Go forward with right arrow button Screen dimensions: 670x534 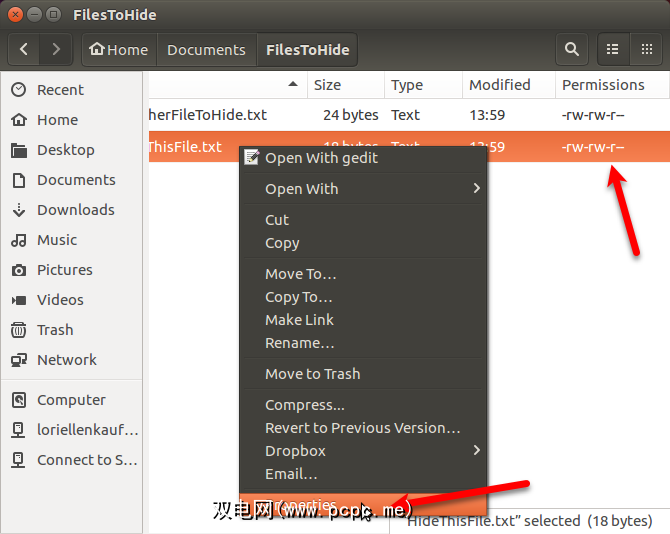point(56,49)
